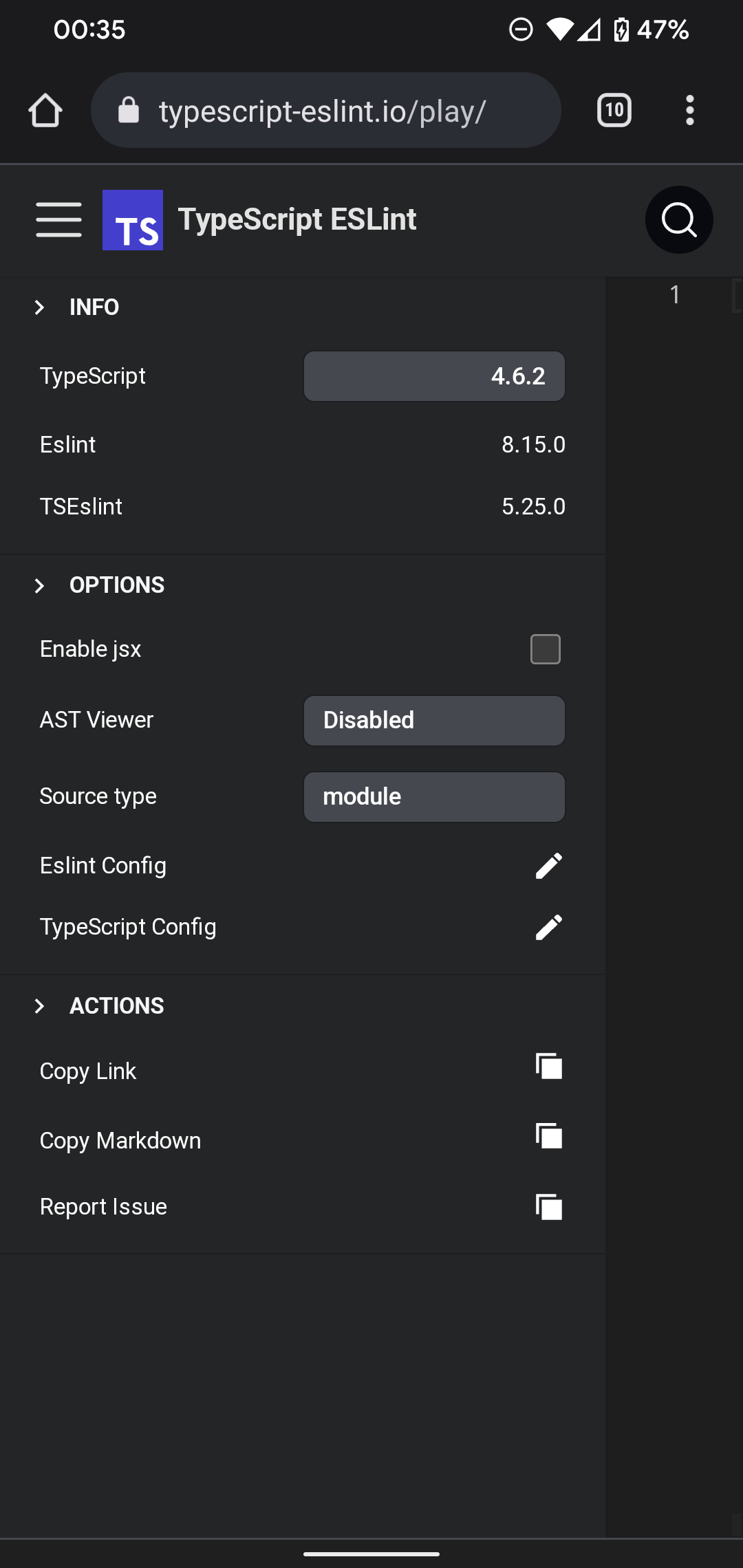Tap the battery 47% status indicator

point(651,30)
